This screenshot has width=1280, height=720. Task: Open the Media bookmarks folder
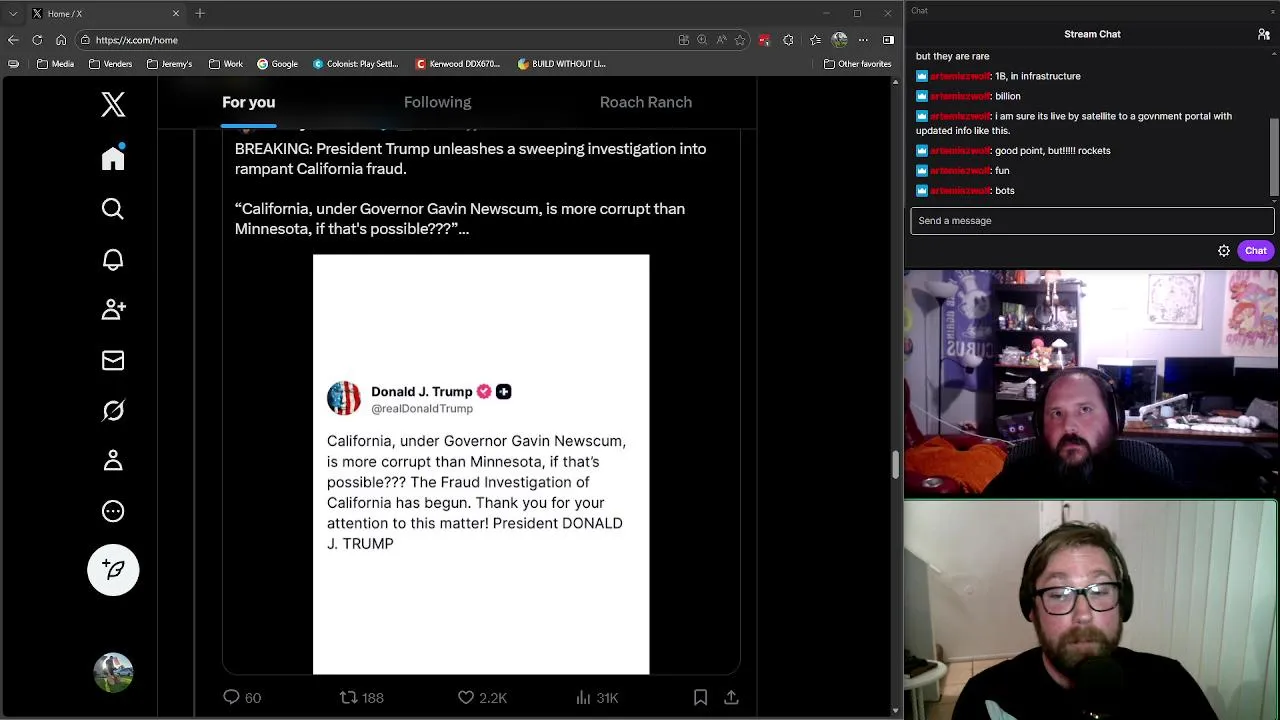click(x=55, y=64)
